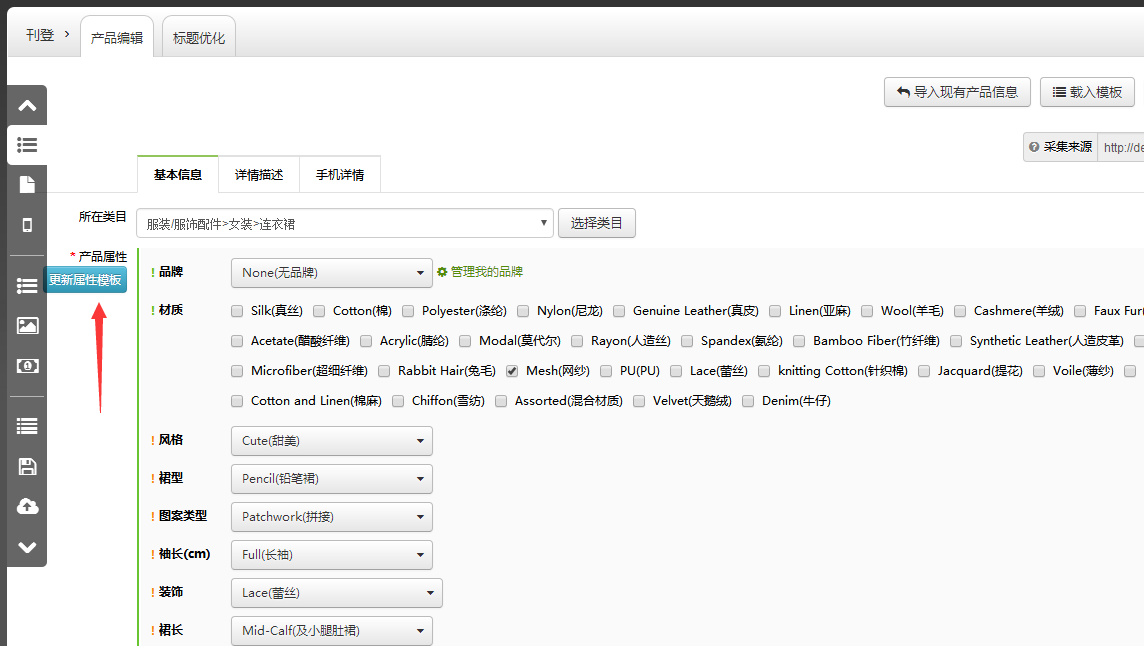Check the Chiffon(雪纺) checkbox
The image size is (1144, 646).
(398, 401)
